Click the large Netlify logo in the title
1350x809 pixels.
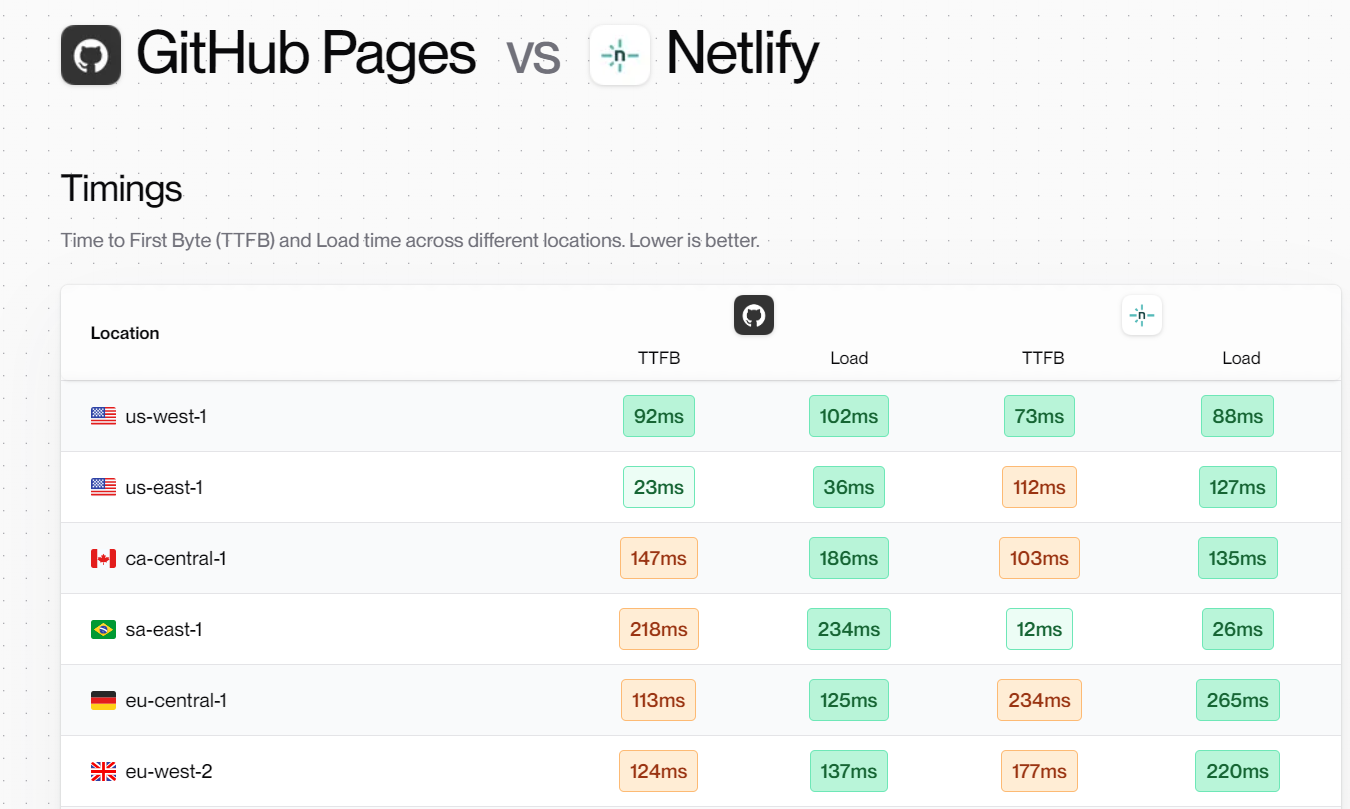pos(620,55)
